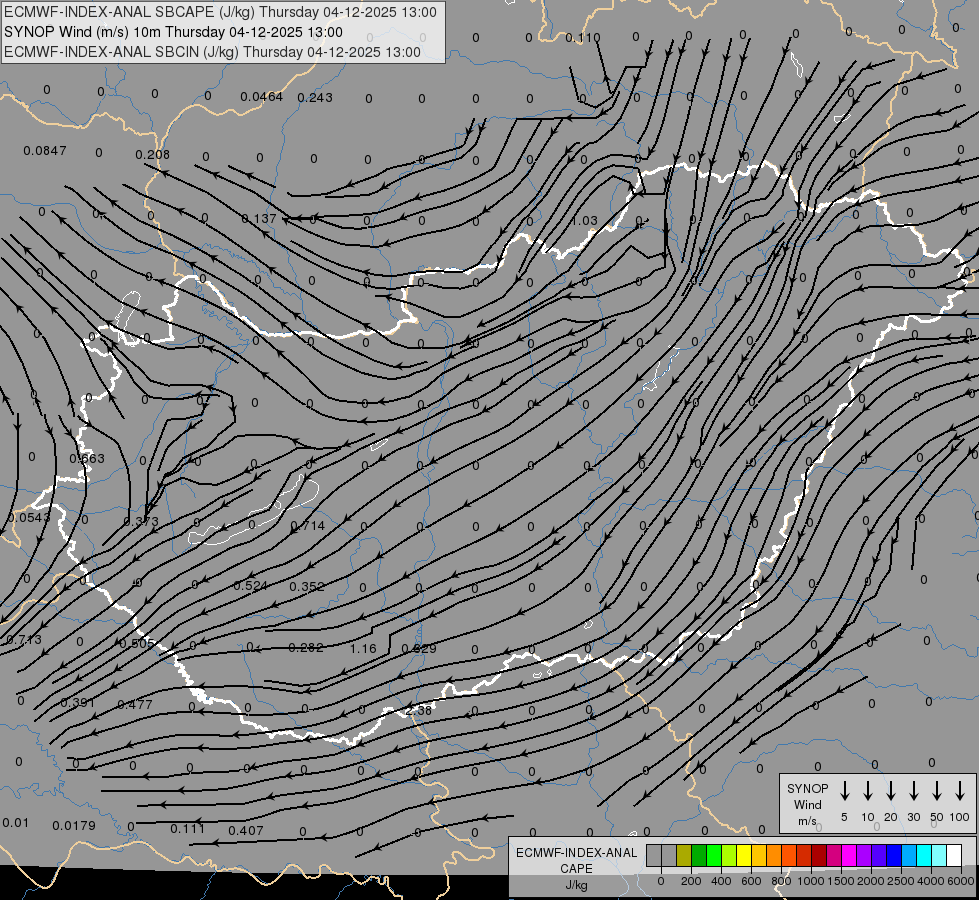Click the 0.524 CAPE value
This screenshot has width=979, height=900.
[x=250, y=586]
